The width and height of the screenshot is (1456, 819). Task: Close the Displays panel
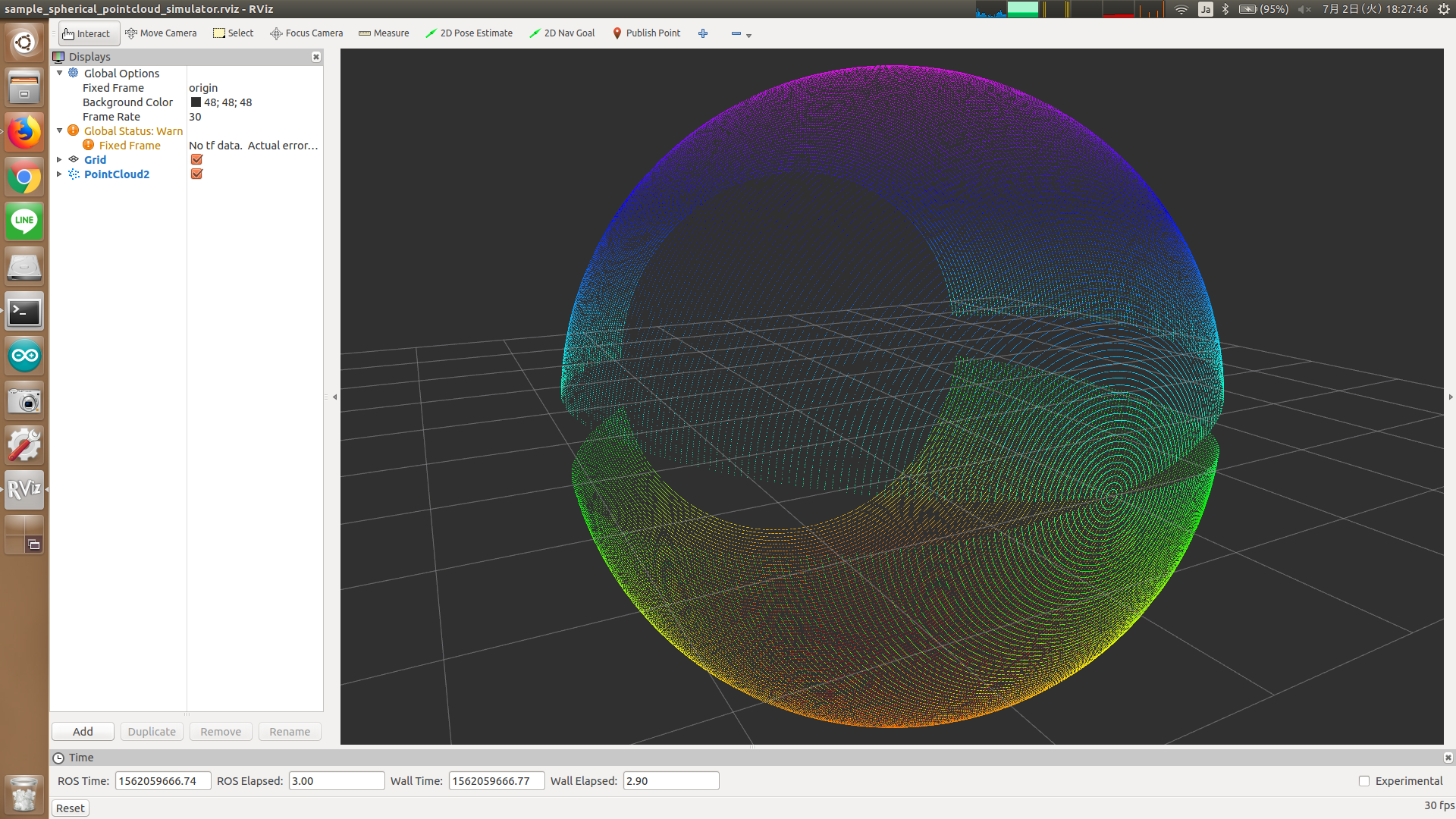pyautogui.click(x=316, y=57)
